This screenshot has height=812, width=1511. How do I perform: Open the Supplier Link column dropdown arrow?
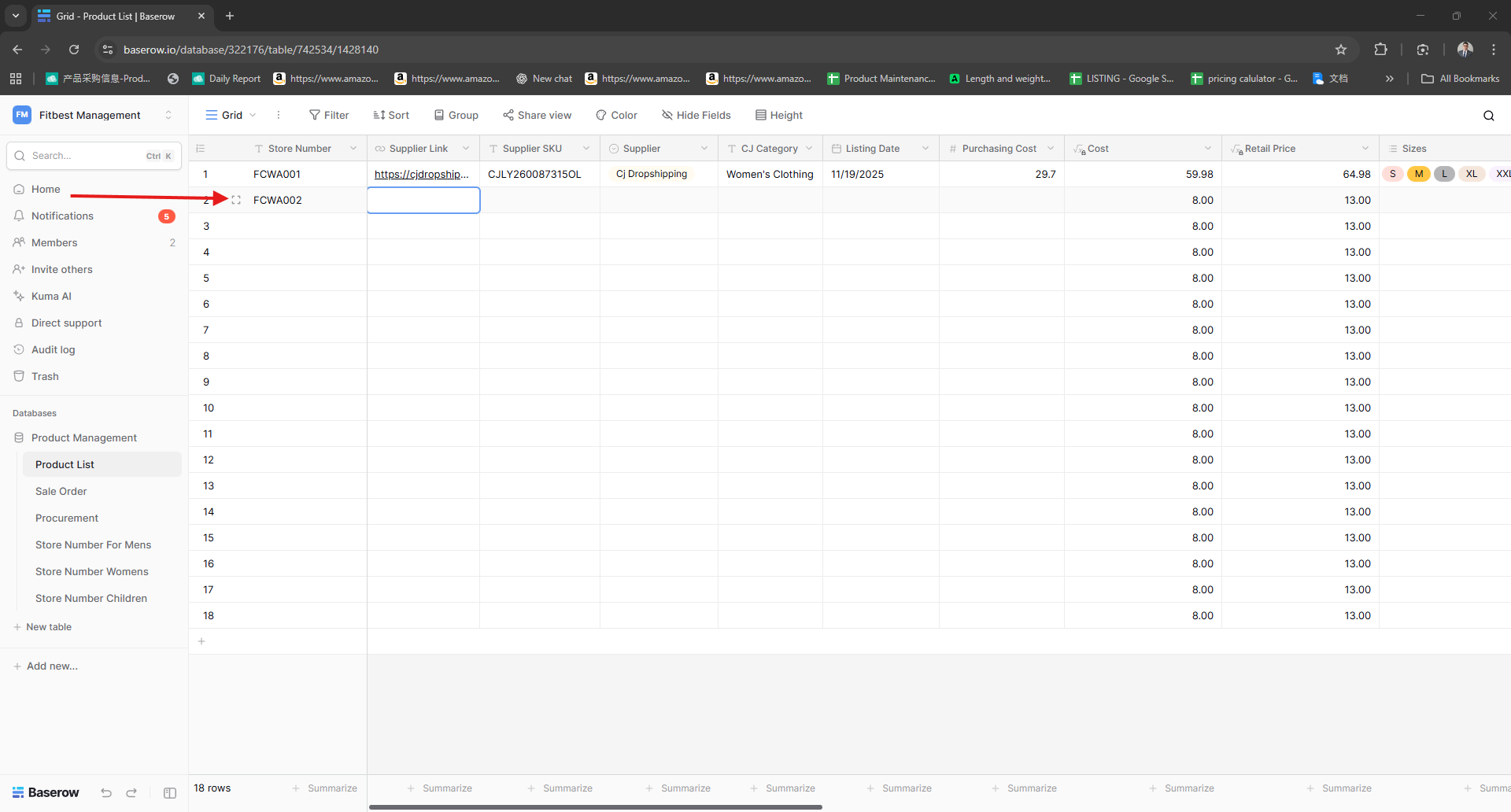coord(466,149)
